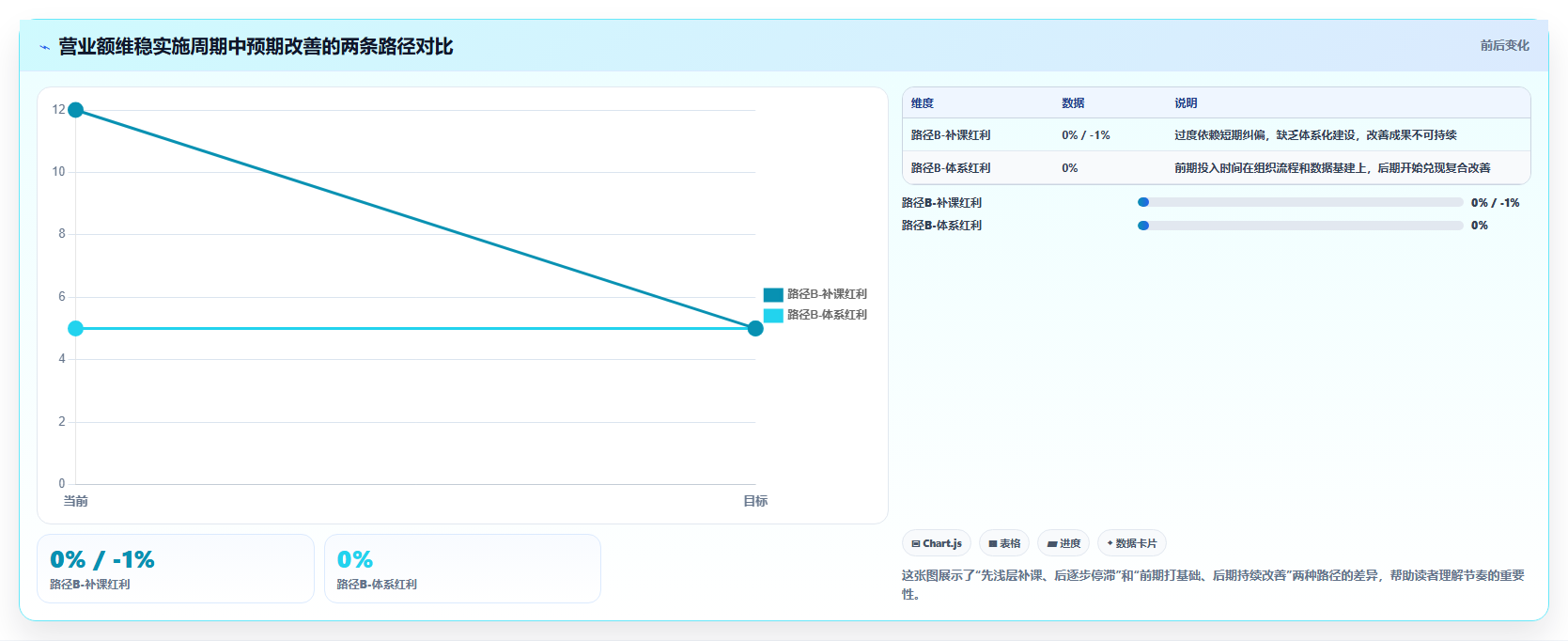The width and height of the screenshot is (1568, 641).
Task: Click the 说明 column header
Action: (x=1186, y=103)
